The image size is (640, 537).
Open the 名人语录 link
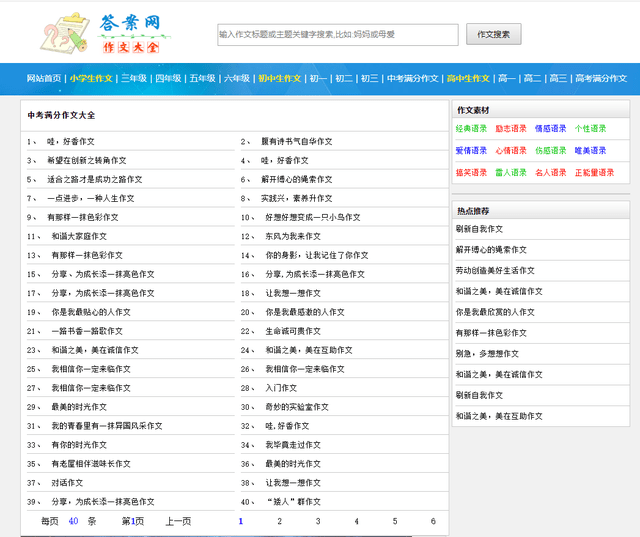click(551, 173)
